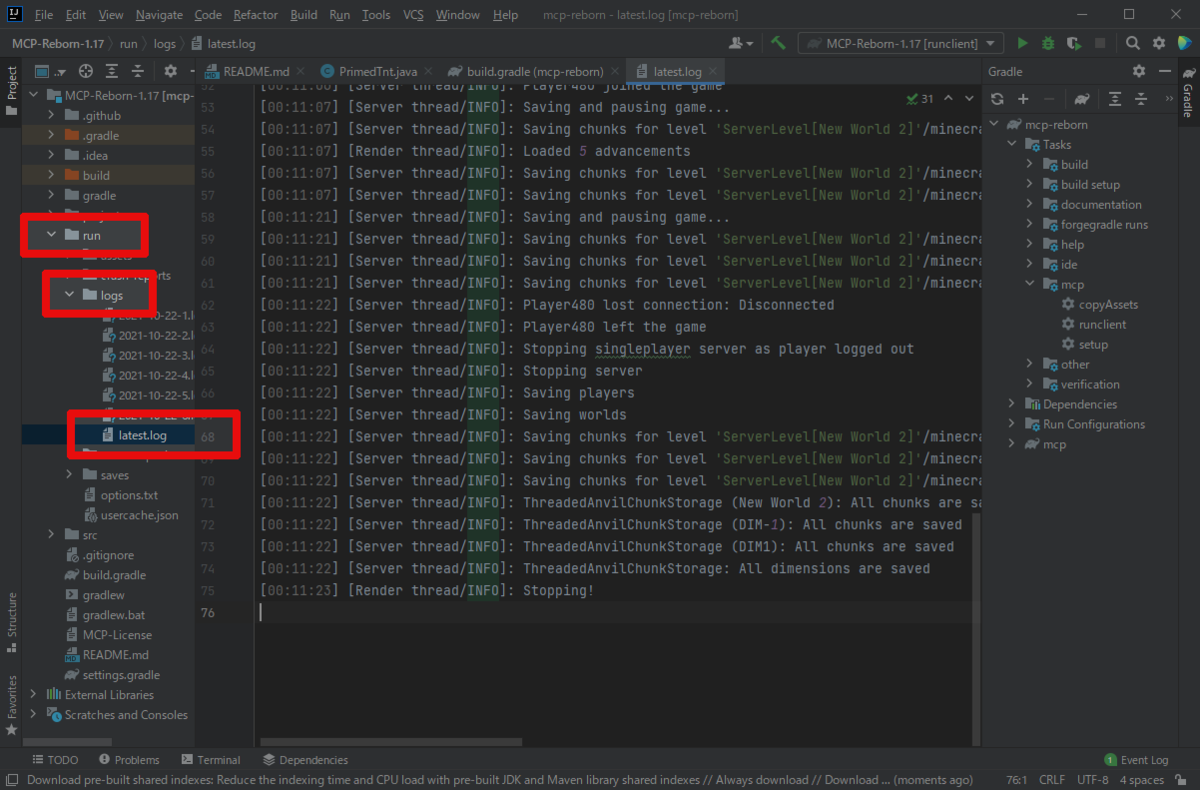Click the CRLF line separator in status bar
This screenshot has width=1200, height=790.
[x=1052, y=780]
